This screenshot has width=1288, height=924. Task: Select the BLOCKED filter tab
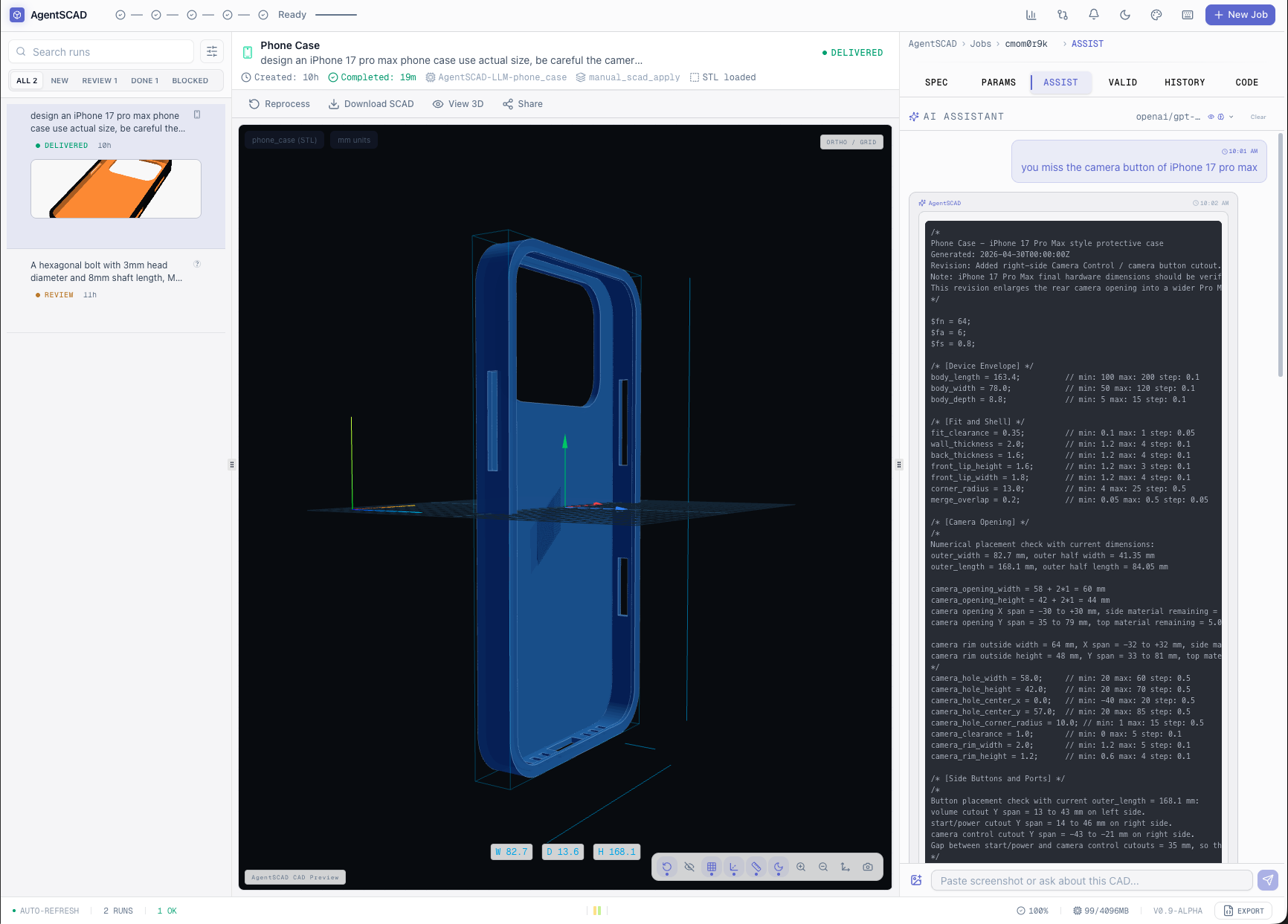point(190,80)
